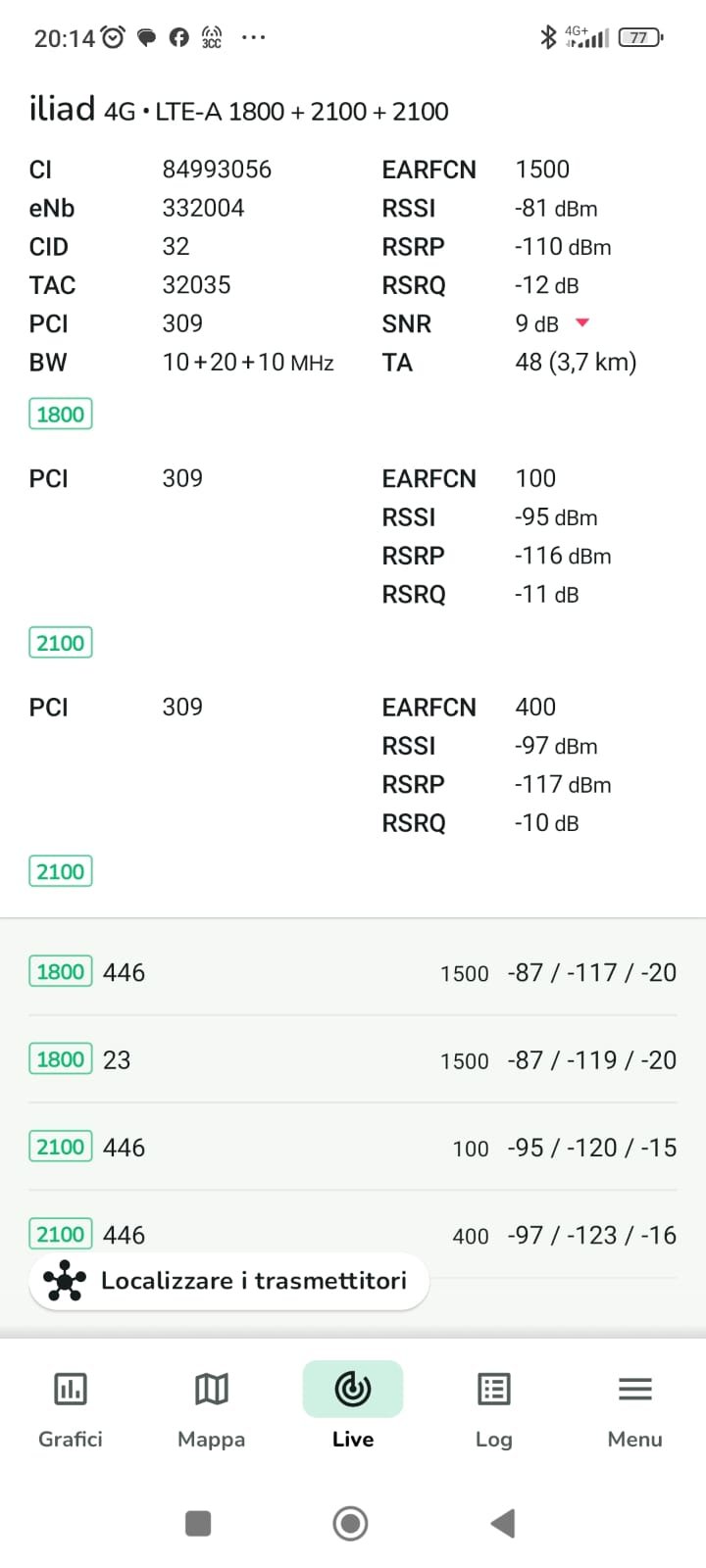The image size is (706, 1568).
Task: Select the 1800 band badge under BW
Action: pyautogui.click(x=61, y=414)
